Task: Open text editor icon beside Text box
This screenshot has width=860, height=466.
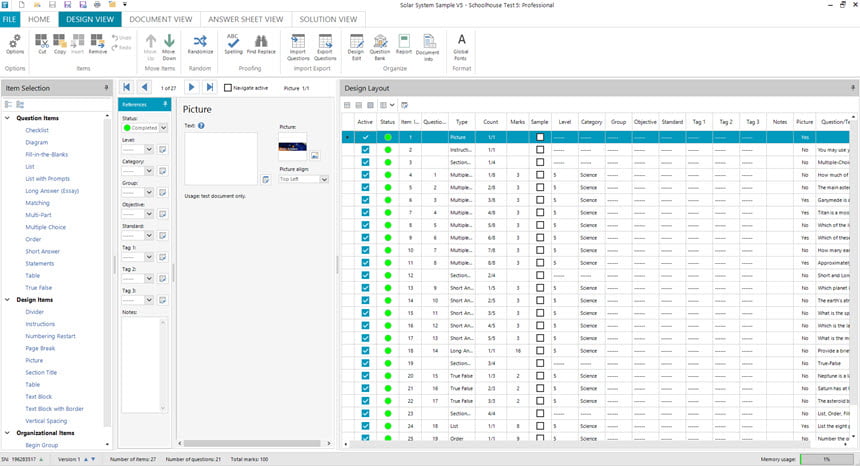Action: 265,179
